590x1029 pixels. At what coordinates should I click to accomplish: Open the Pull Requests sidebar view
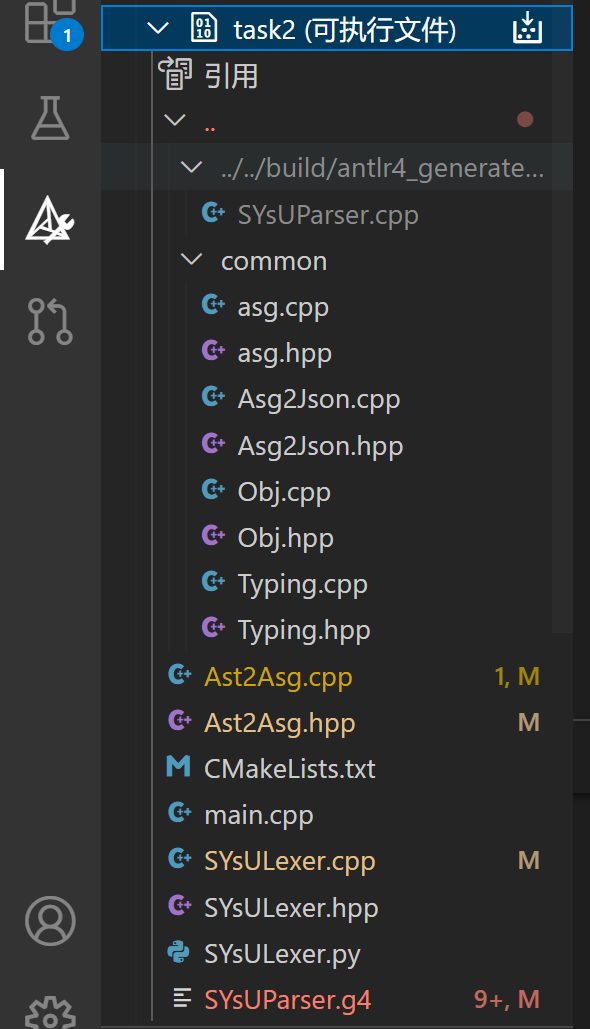tap(49, 318)
